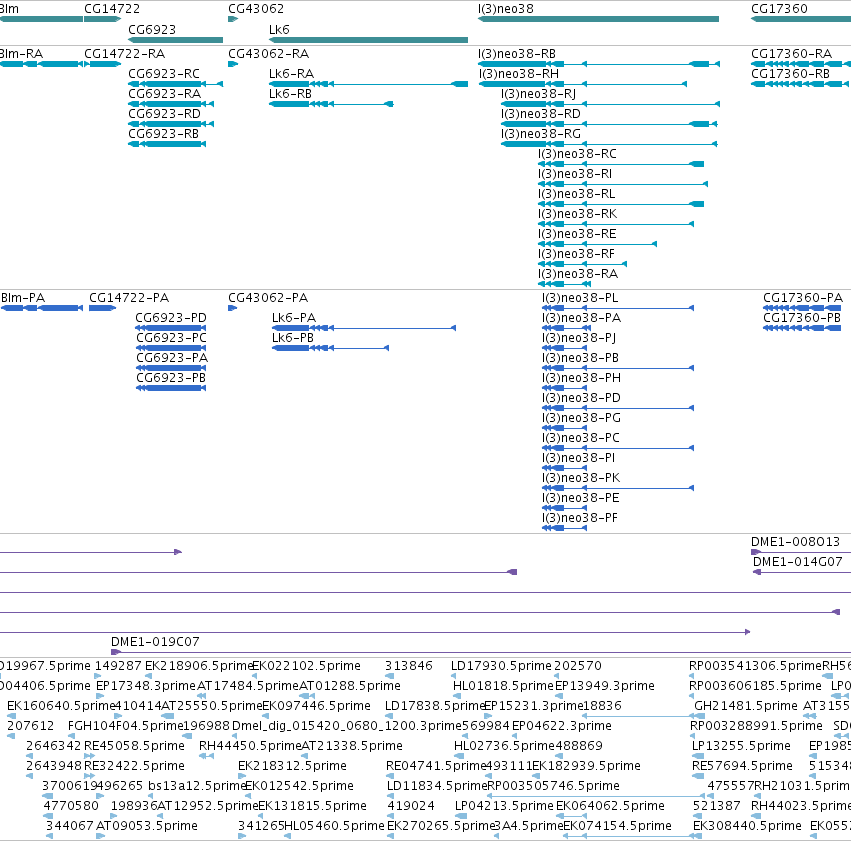Select transcript CG43062-RA

268,54
